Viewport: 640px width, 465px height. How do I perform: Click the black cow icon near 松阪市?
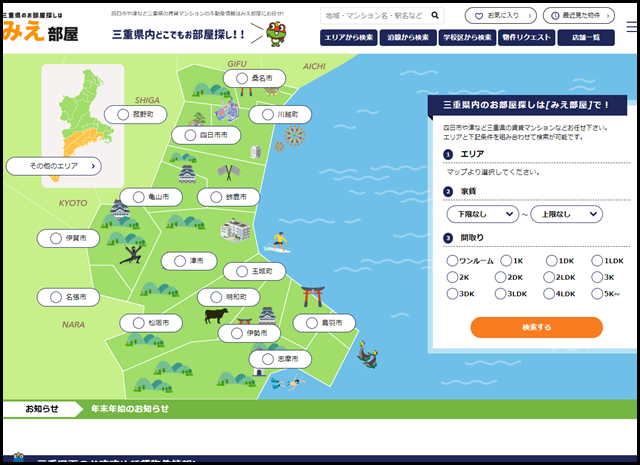216,316
